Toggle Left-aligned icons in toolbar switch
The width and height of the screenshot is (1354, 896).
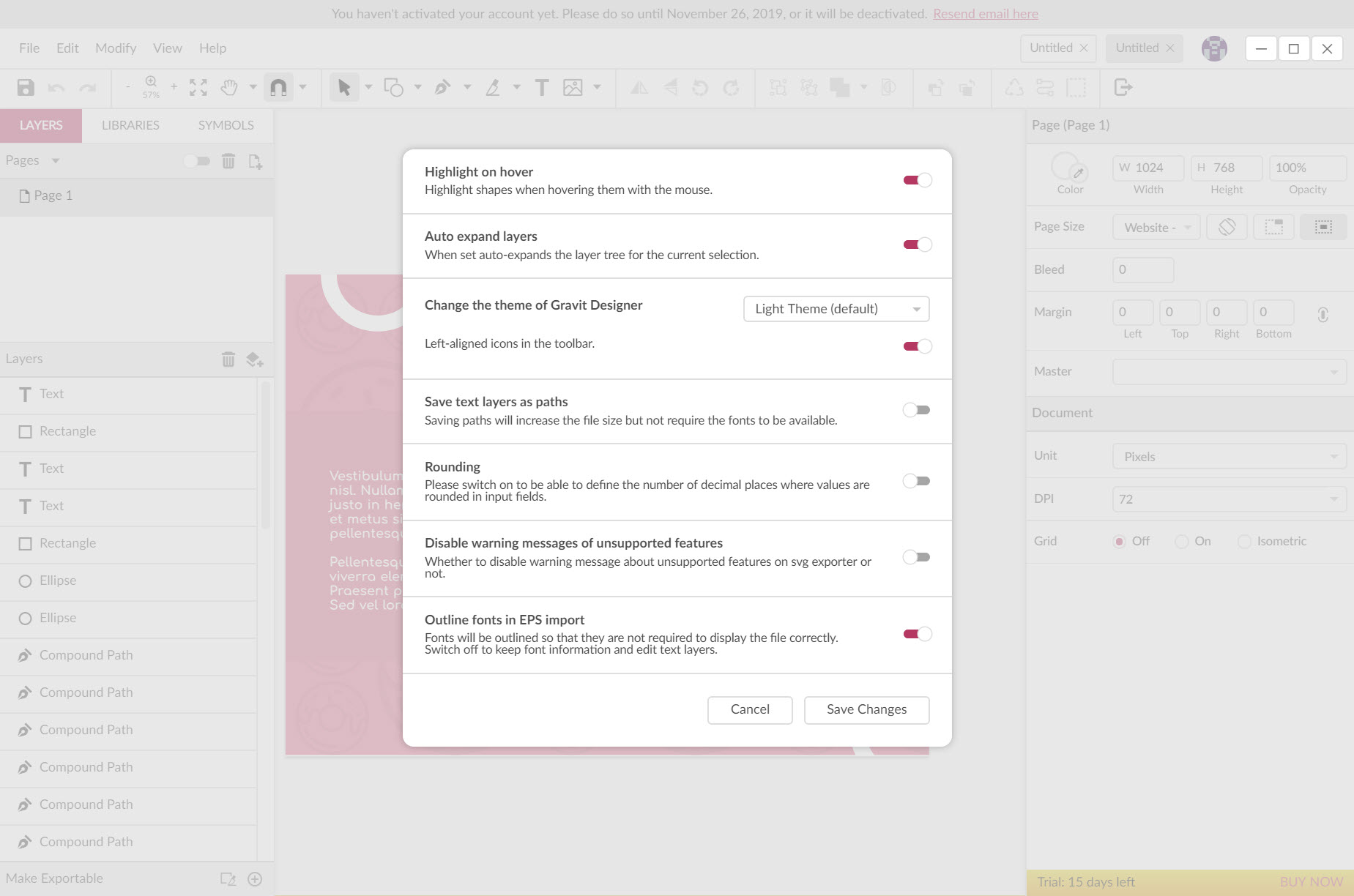917,346
